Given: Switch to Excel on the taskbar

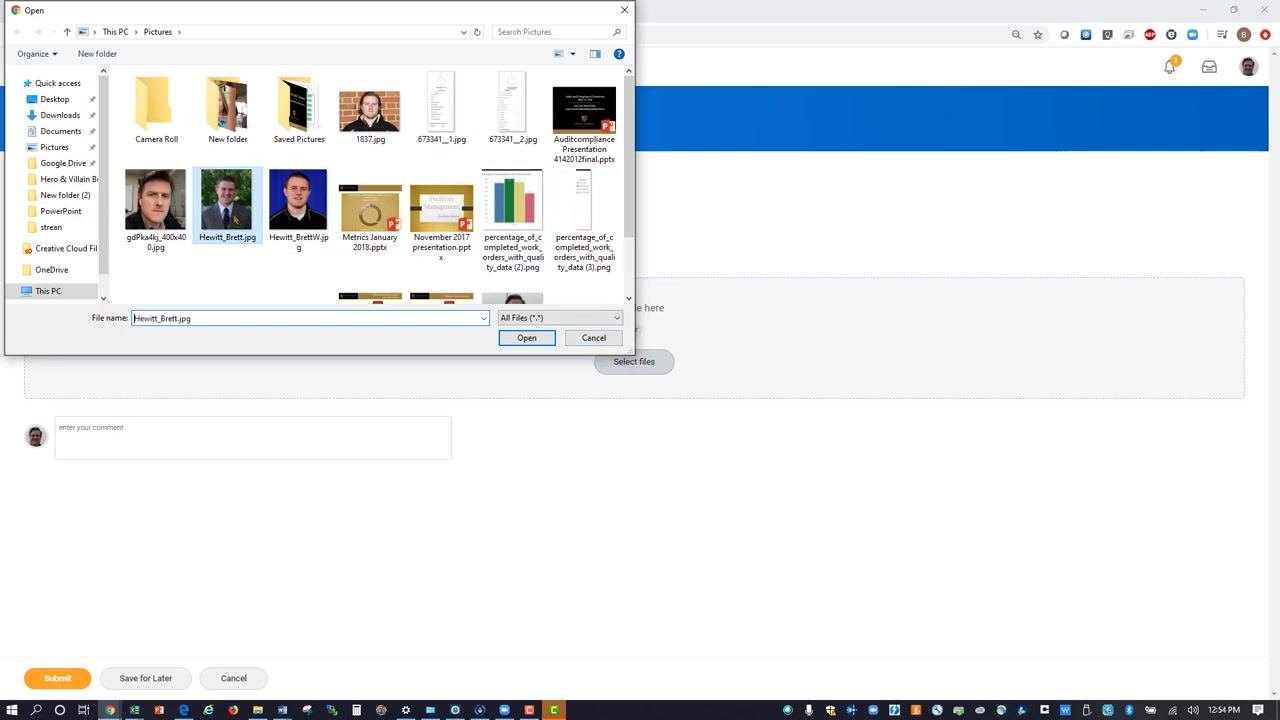Looking at the screenshot, I should 134,710.
